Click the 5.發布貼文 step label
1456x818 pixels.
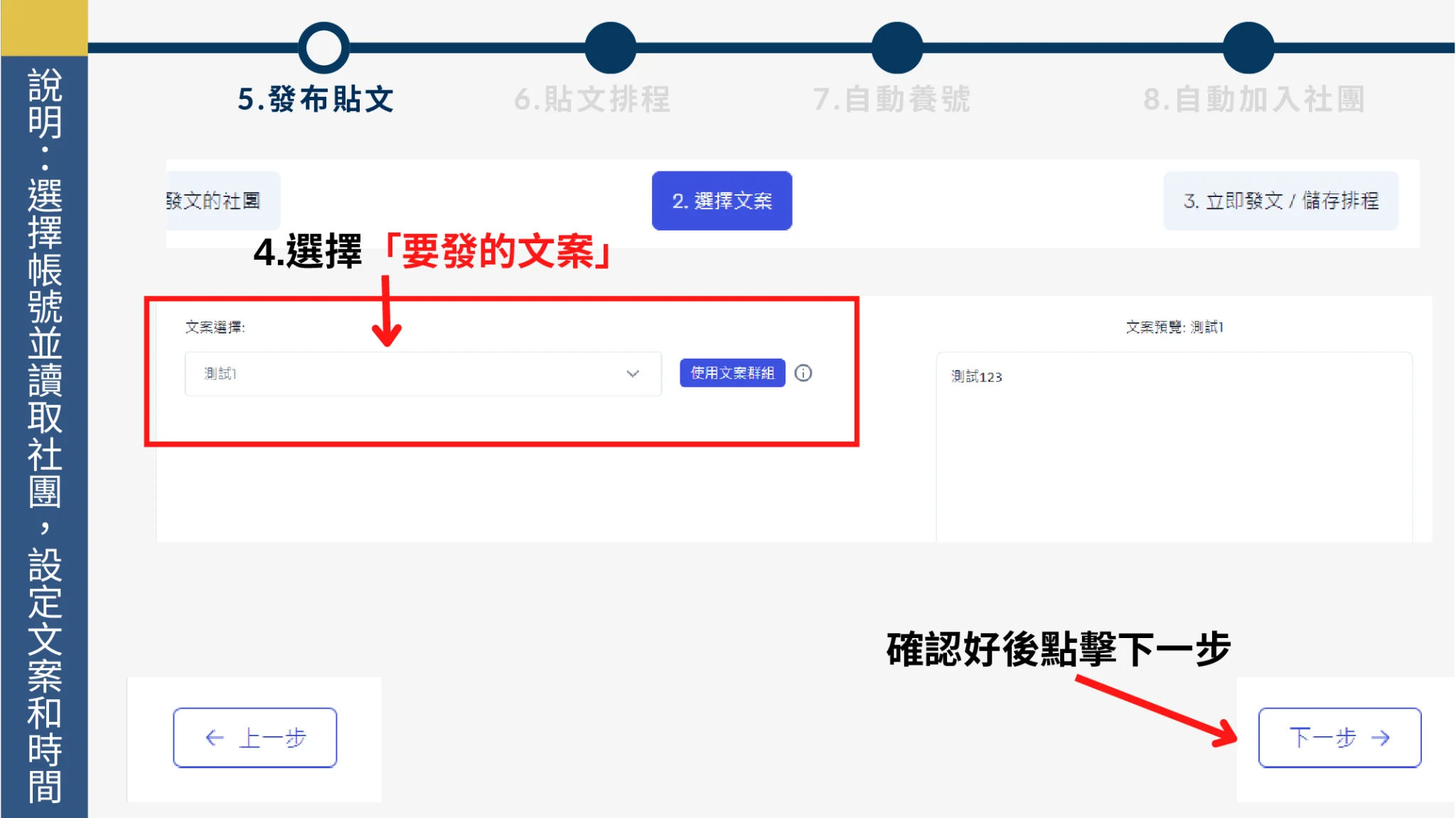coord(316,100)
